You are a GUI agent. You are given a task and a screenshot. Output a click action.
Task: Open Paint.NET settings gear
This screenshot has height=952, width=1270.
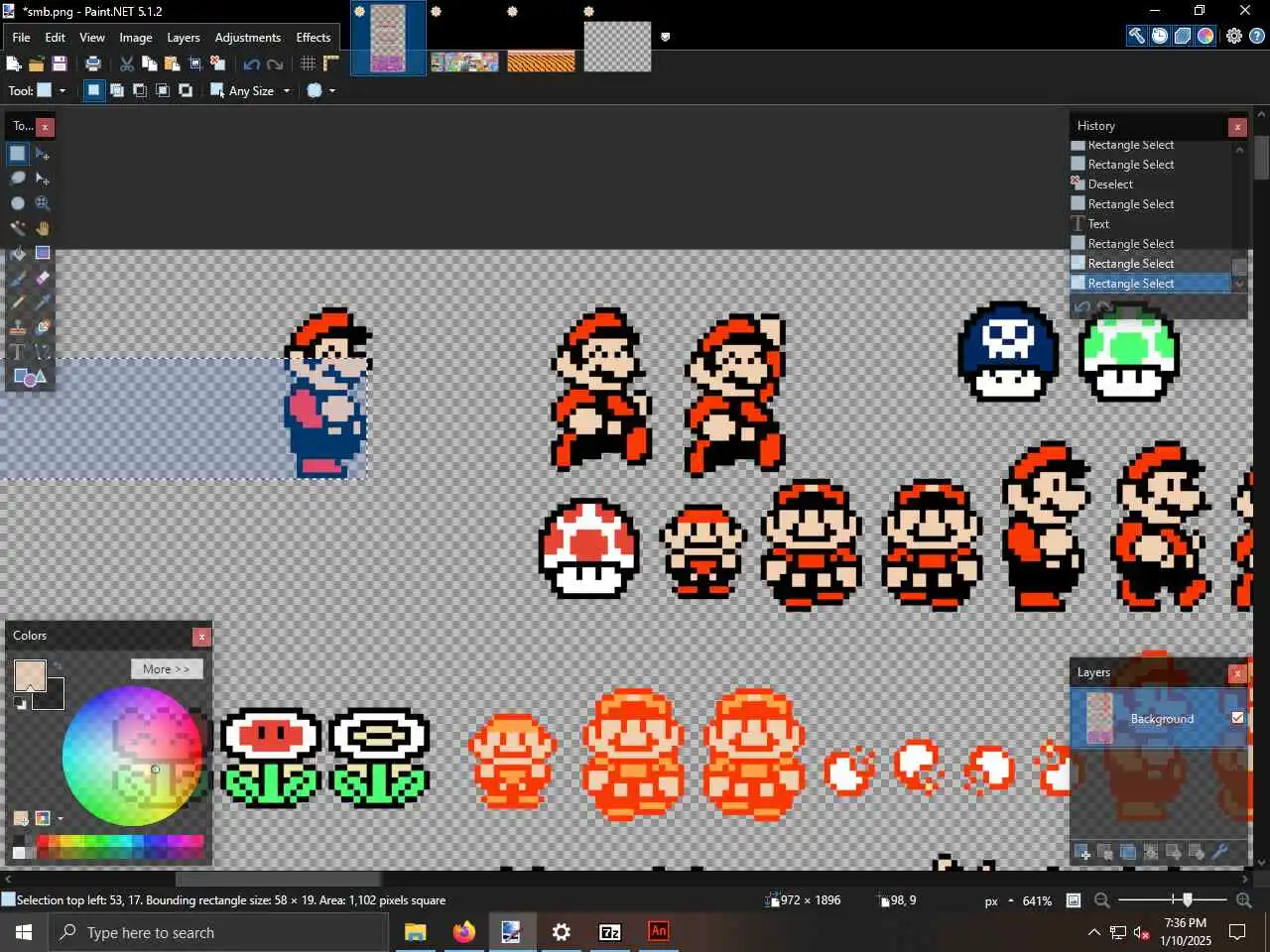pyautogui.click(x=1234, y=36)
